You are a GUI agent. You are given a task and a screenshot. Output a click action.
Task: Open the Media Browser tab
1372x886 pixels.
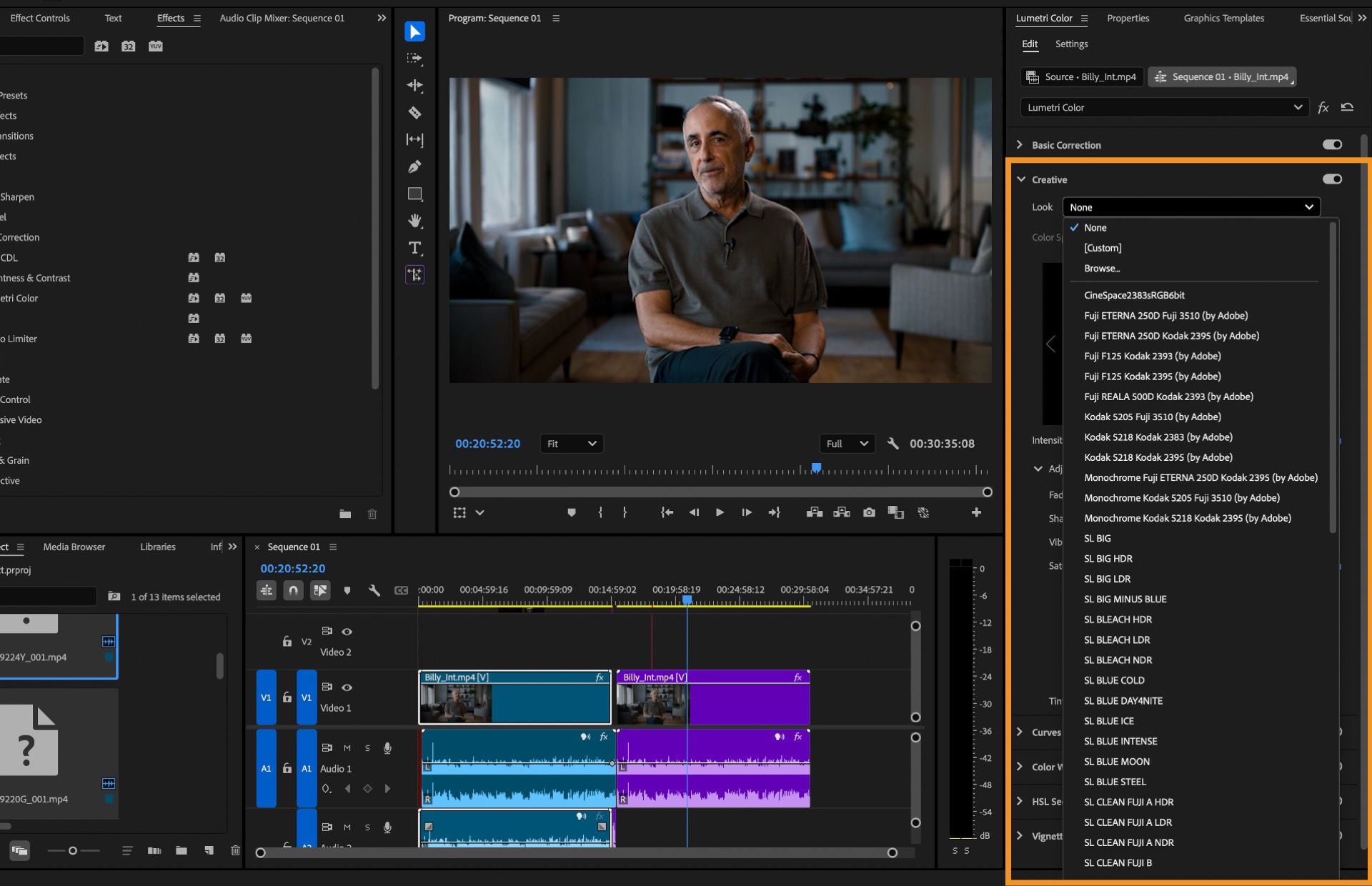[74, 547]
